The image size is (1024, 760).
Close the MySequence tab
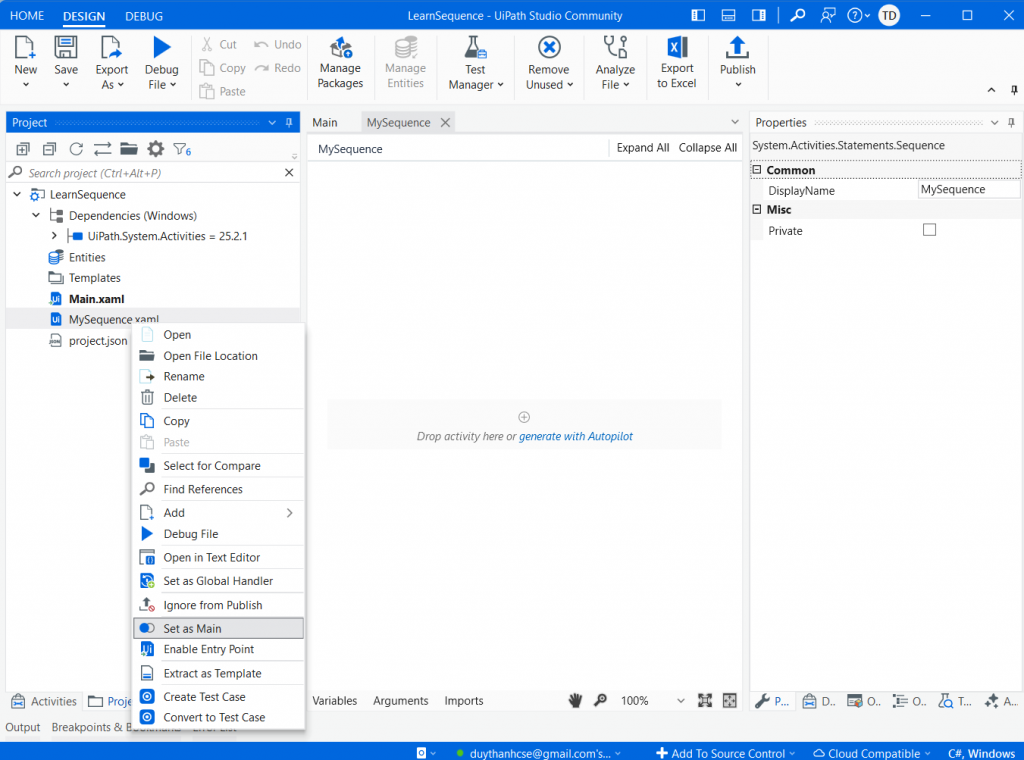pyautogui.click(x=445, y=123)
